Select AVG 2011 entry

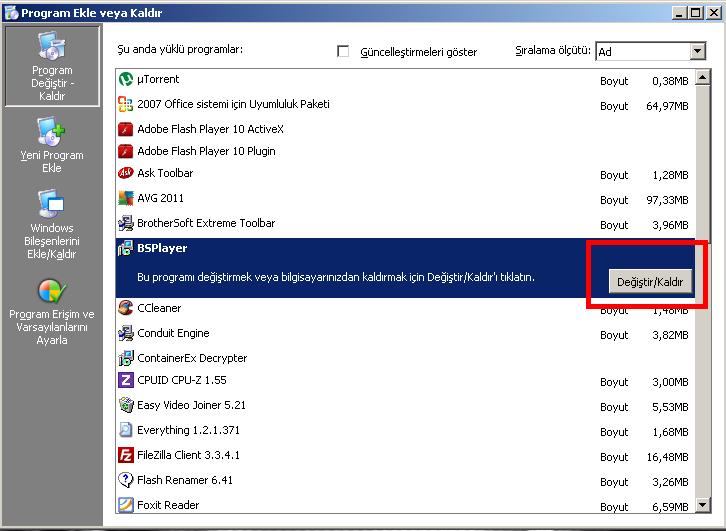pyautogui.click(x=405, y=199)
